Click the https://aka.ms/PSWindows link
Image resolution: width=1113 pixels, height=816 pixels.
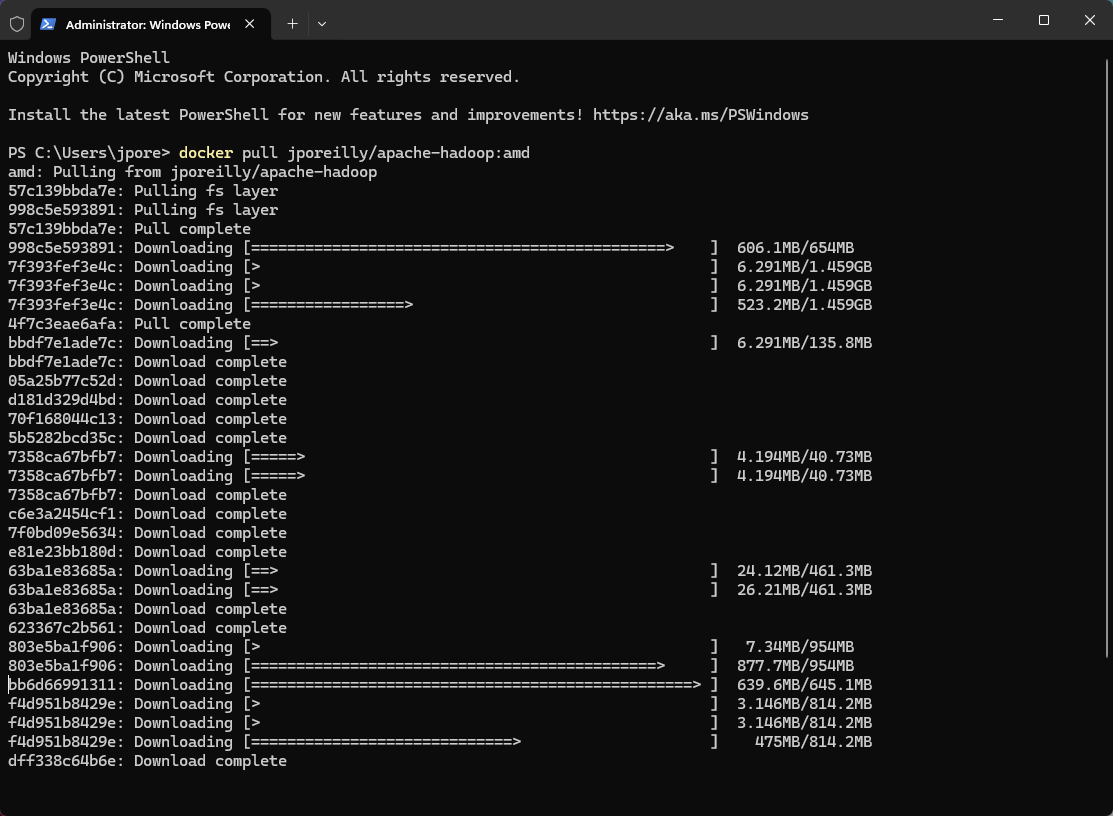[701, 115]
